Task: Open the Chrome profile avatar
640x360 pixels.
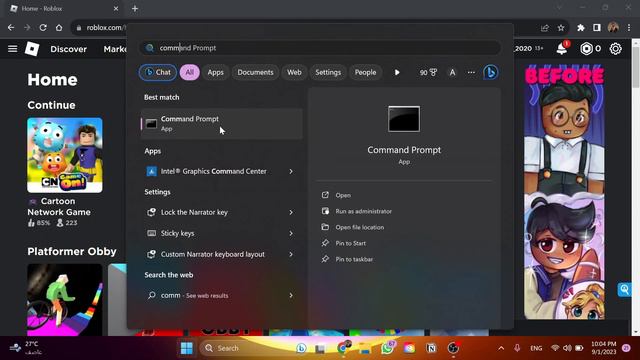Action: (613, 27)
